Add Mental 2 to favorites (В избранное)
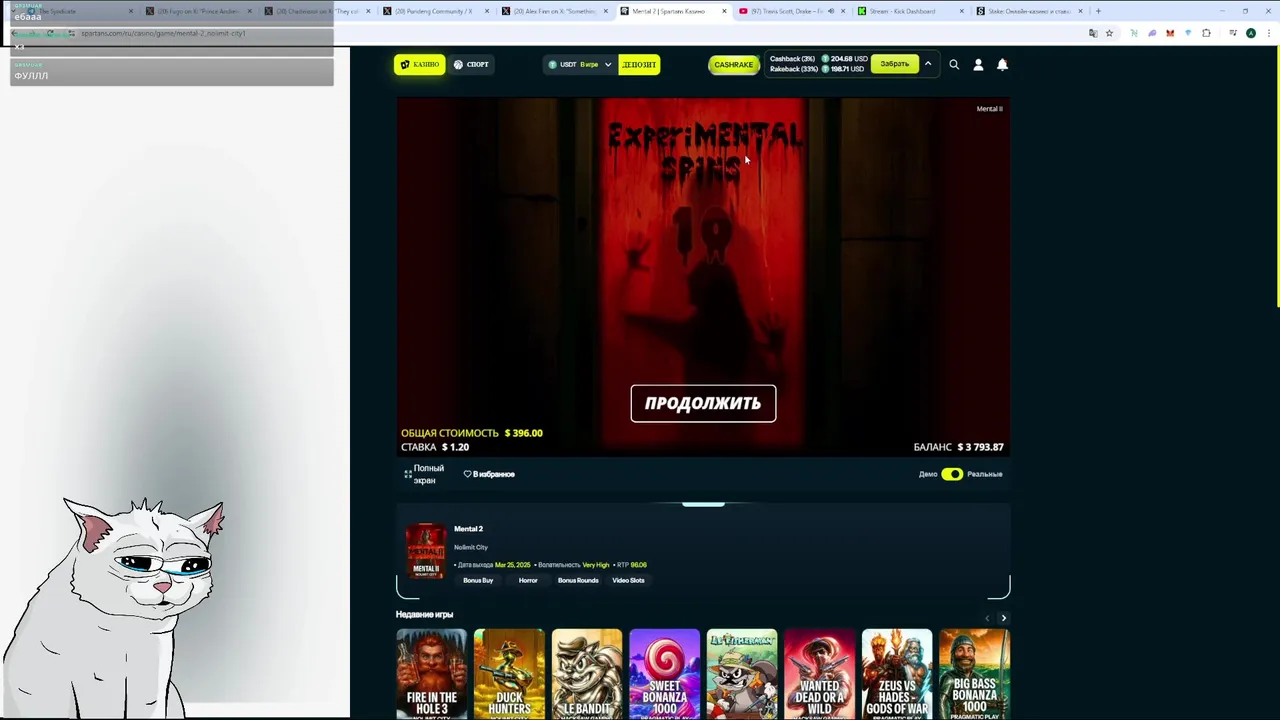1280x720 pixels. point(489,474)
